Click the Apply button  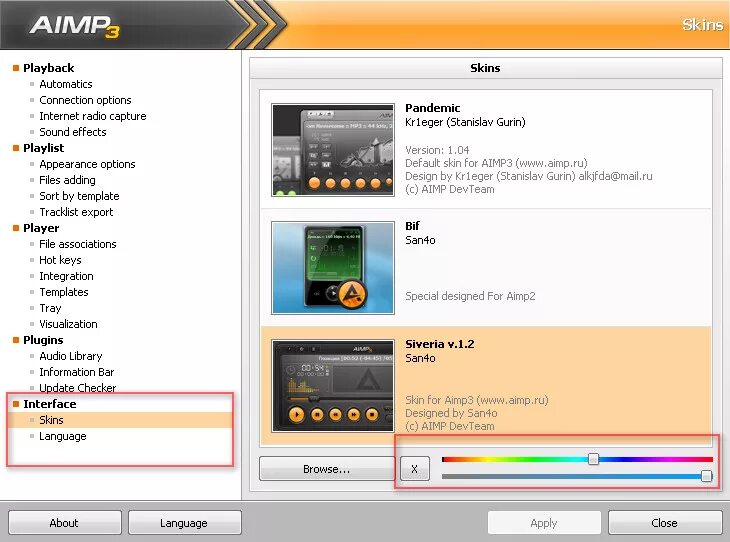click(x=544, y=523)
